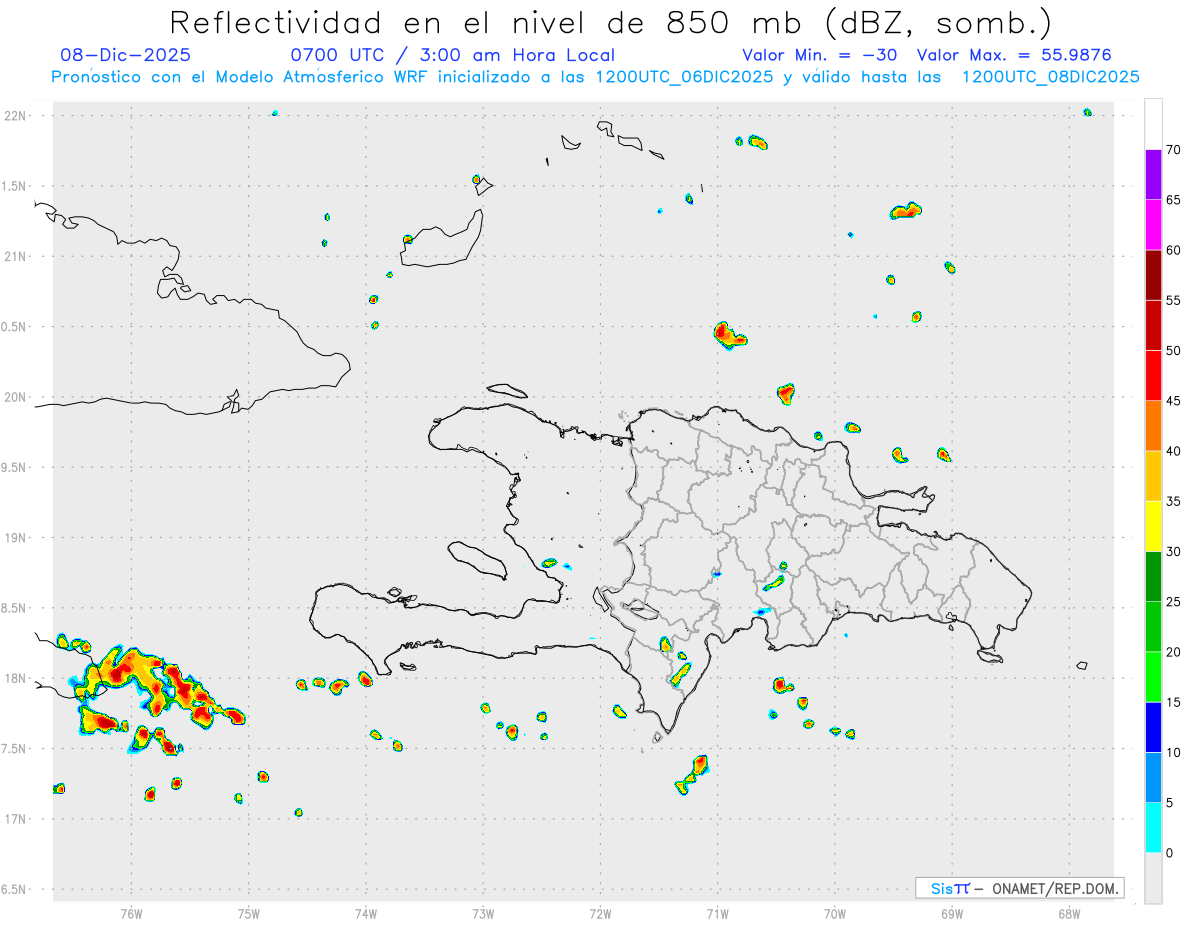The image size is (1200, 927).
Task: Click the '71W' longitude label
Action: point(717,913)
